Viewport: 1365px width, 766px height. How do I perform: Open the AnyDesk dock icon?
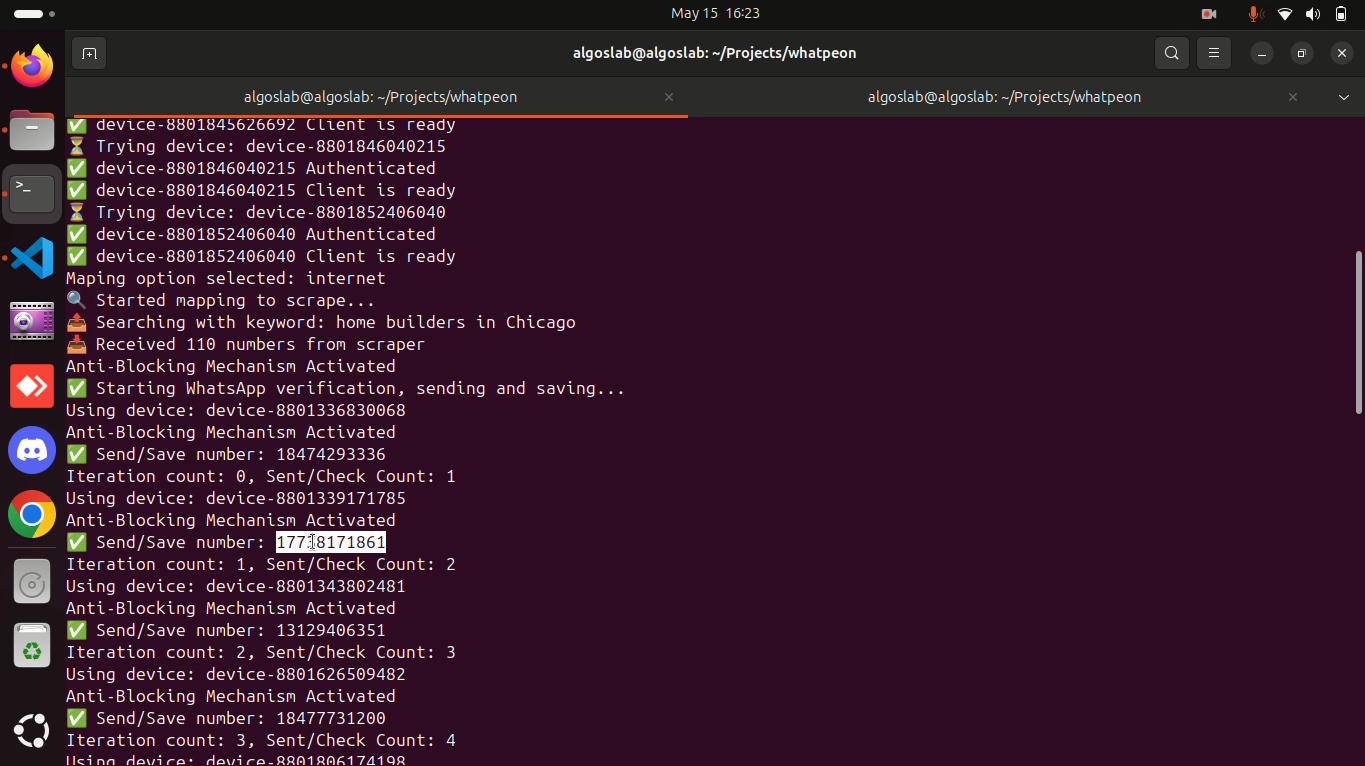(x=32, y=386)
